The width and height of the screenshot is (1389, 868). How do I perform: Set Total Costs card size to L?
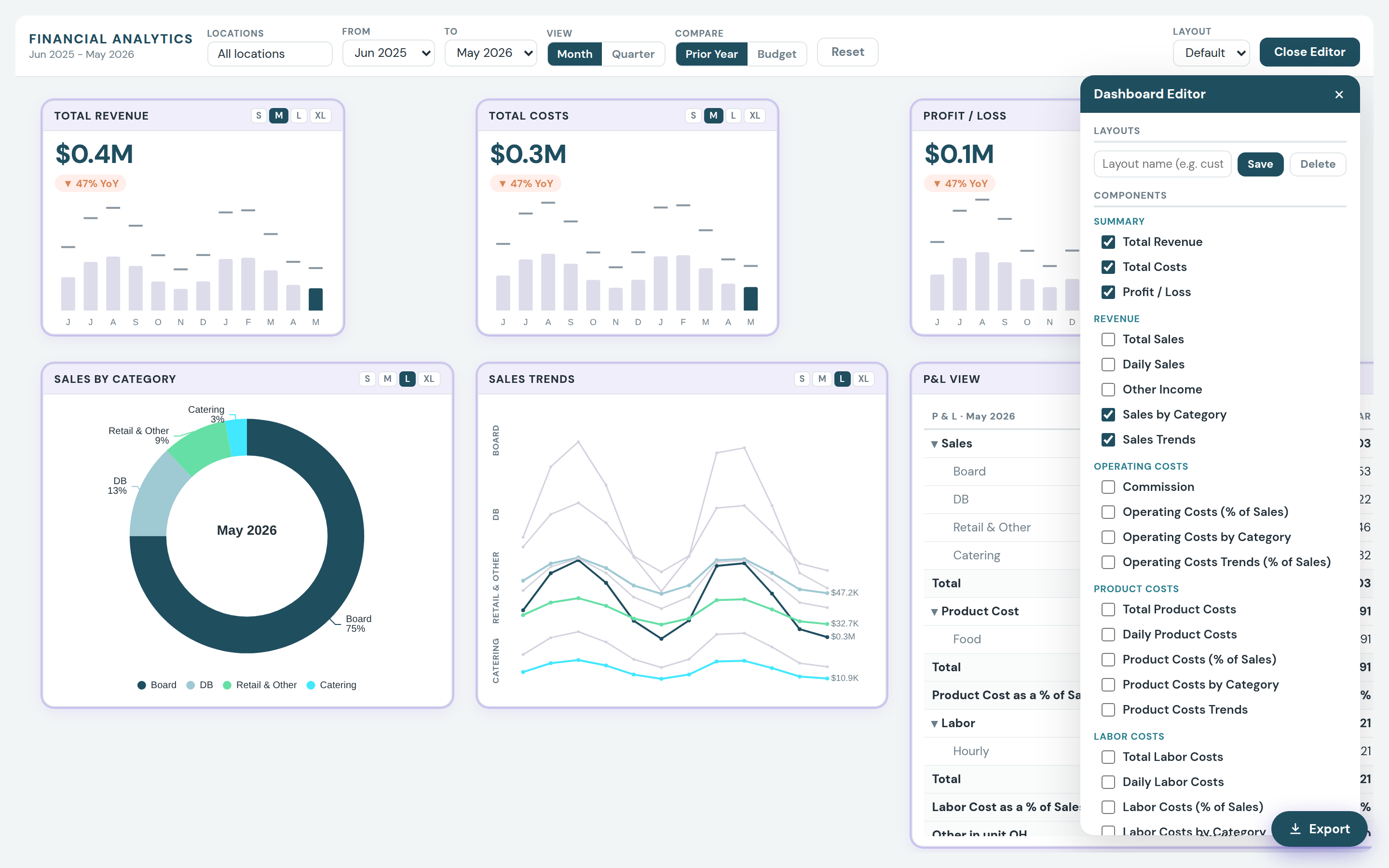pyautogui.click(x=733, y=115)
